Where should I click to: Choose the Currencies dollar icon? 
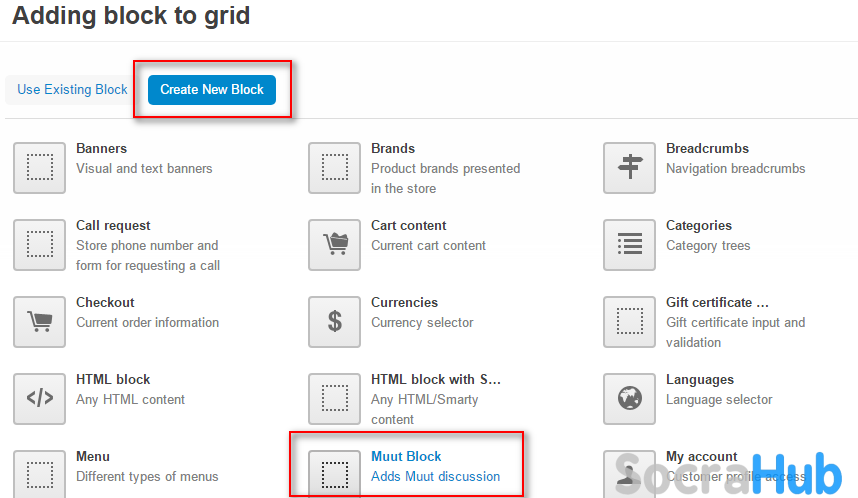click(334, 322)
